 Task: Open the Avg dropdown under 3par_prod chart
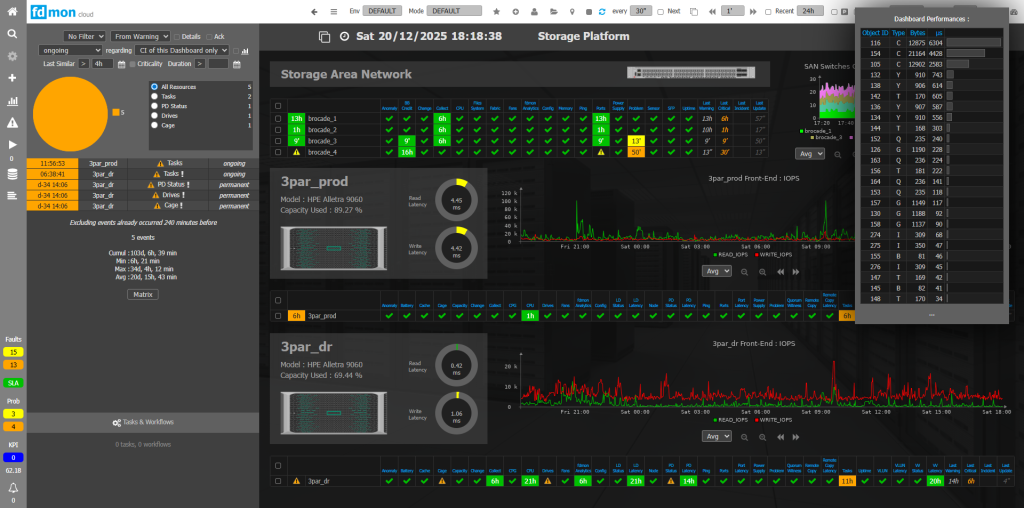pyautogui.click(x=717, y=271)
